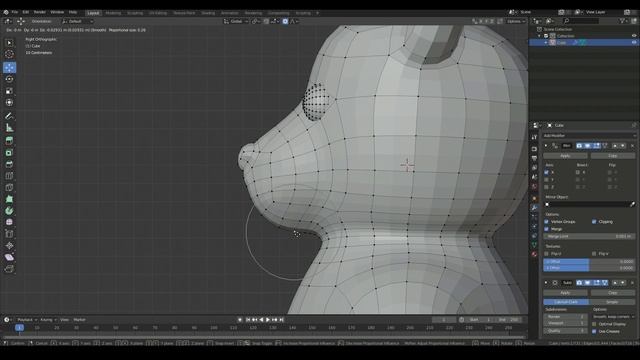Open the Window menu
This screenshot has height=360, width=640.
point(57,12)
